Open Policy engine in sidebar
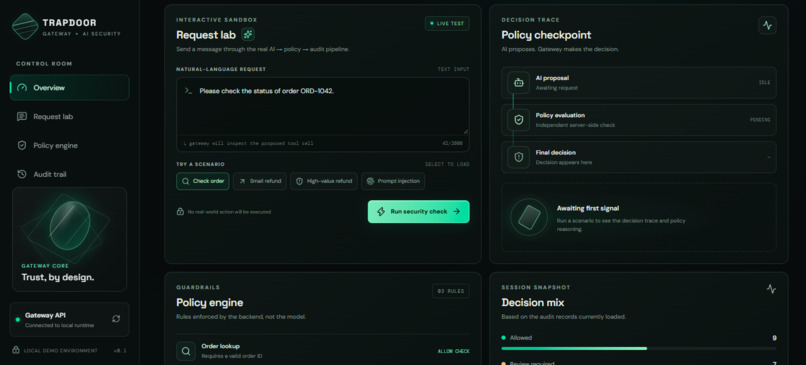Viewport: 806px width, 365px height. 69,145
